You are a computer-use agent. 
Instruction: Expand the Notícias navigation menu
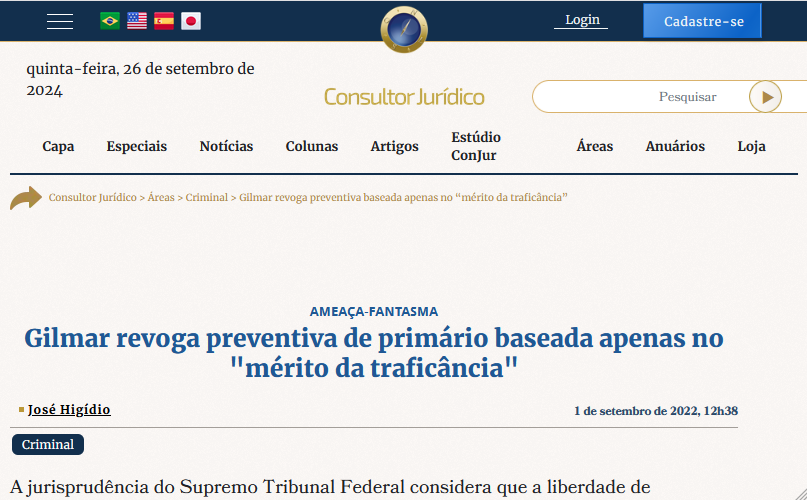coord(226,146)
